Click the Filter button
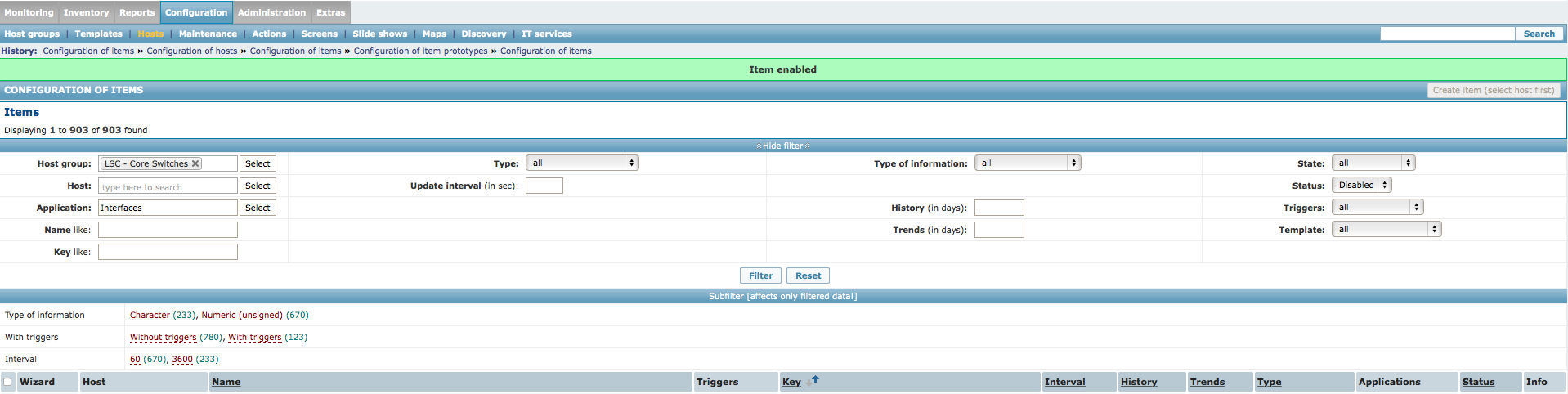Screen dimensions: 1568x394 [760, 275]
